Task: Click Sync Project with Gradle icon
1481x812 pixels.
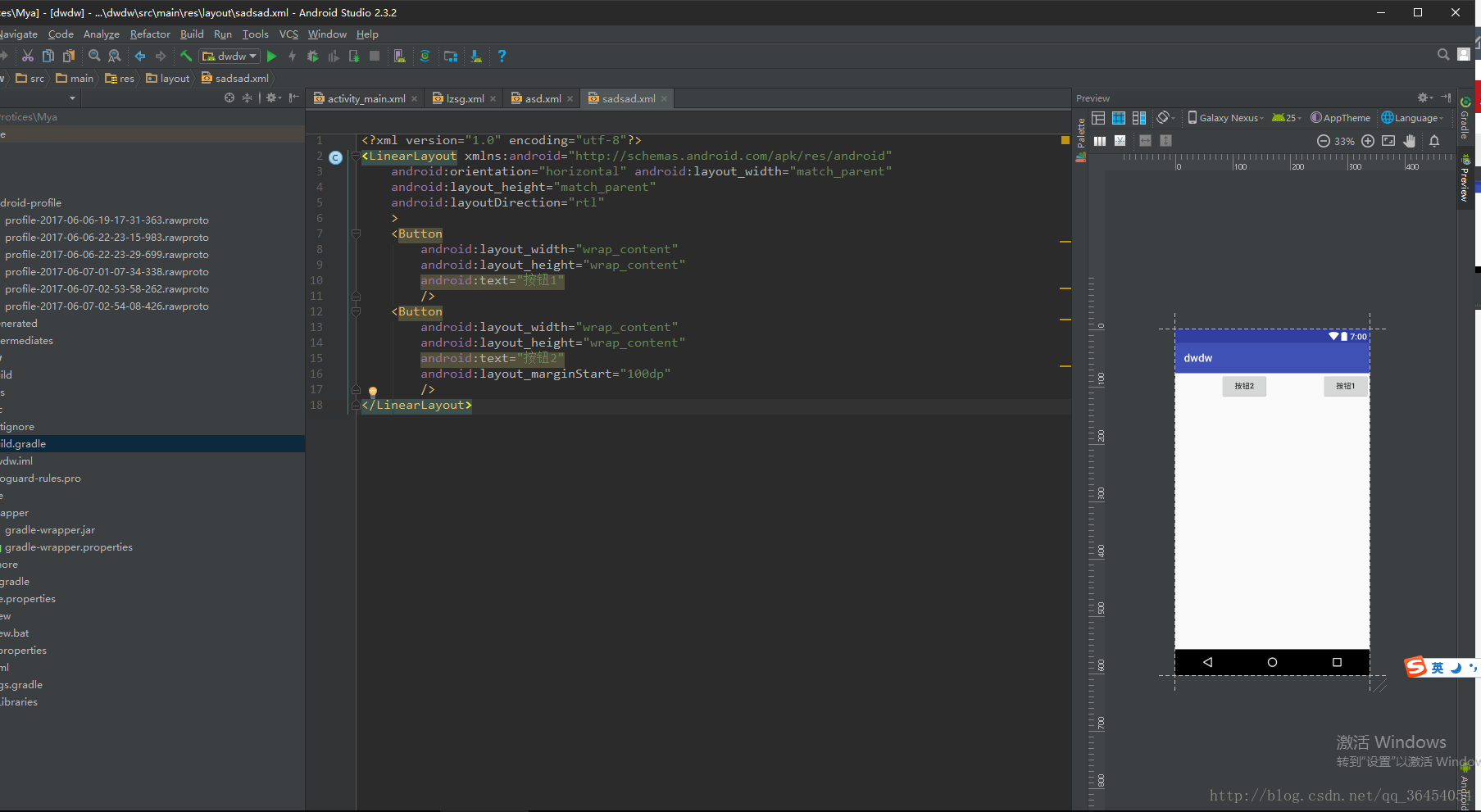Action: 425,56
